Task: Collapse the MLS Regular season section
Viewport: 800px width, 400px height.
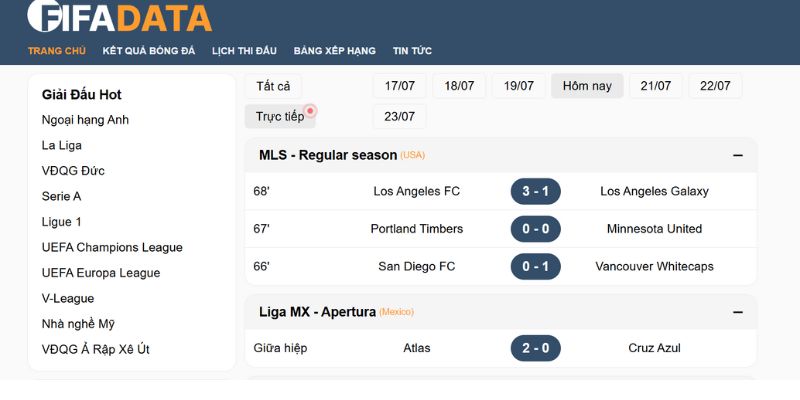Action: 738,155
